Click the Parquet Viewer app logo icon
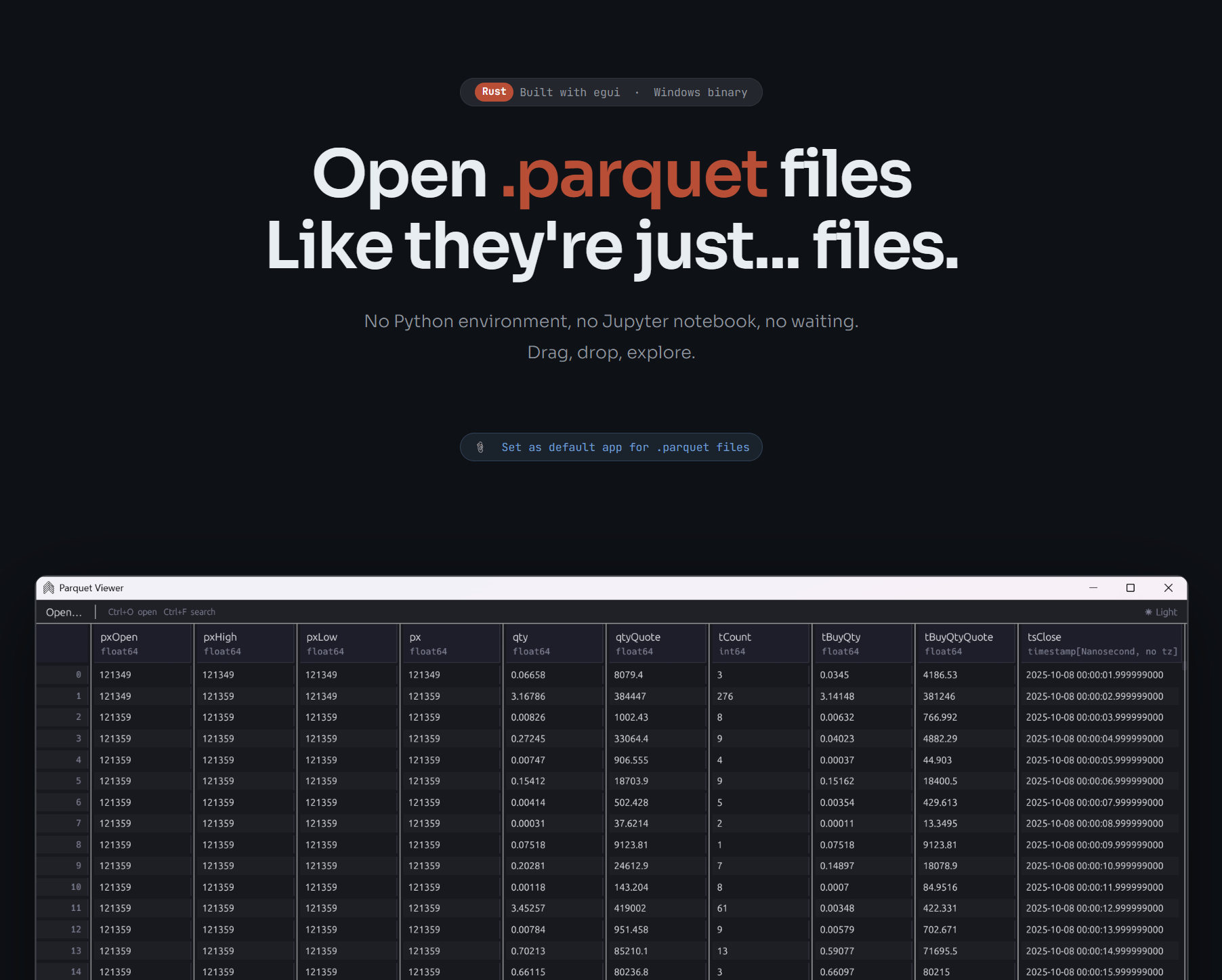The width and height of the screenshot is (1222, 980). (49, 588)
